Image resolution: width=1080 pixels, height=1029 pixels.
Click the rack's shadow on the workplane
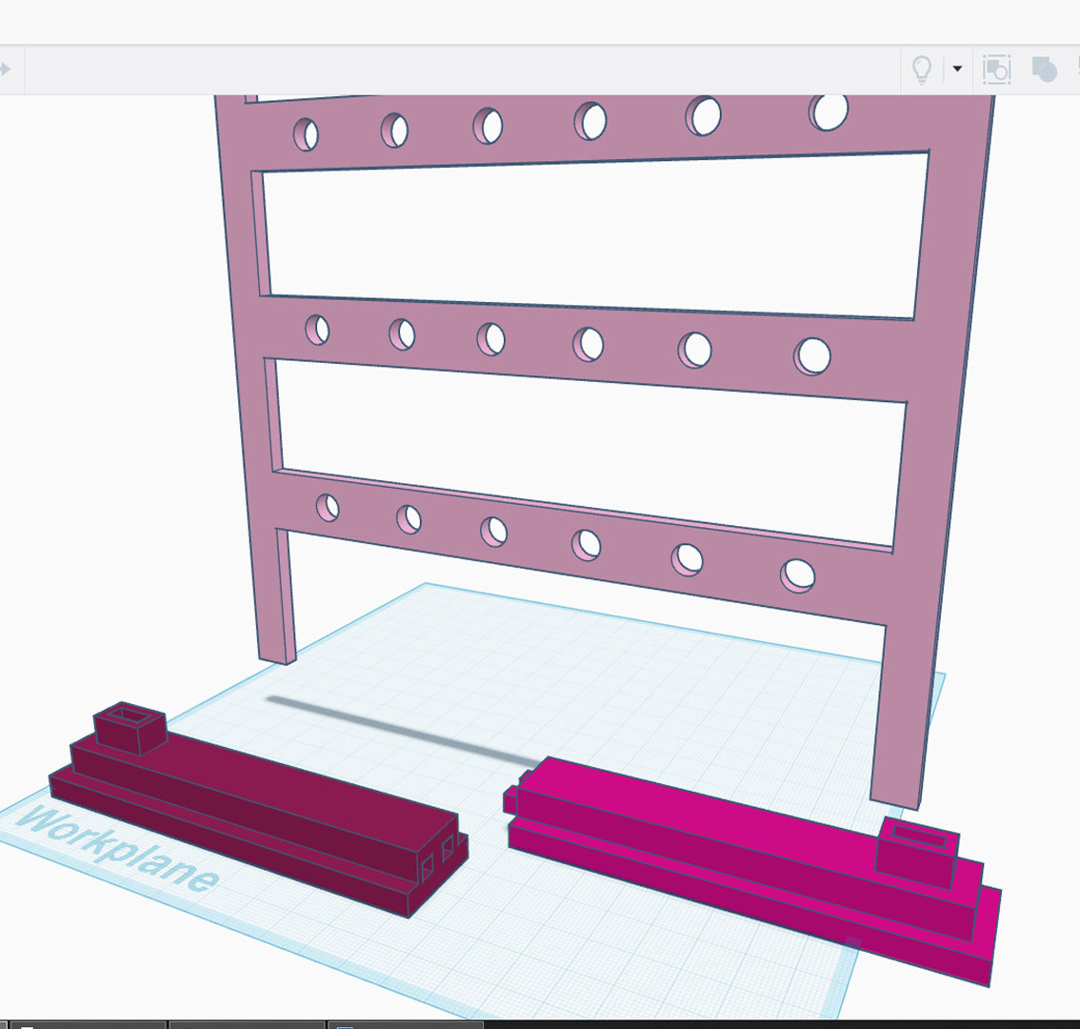pos(400,723)
